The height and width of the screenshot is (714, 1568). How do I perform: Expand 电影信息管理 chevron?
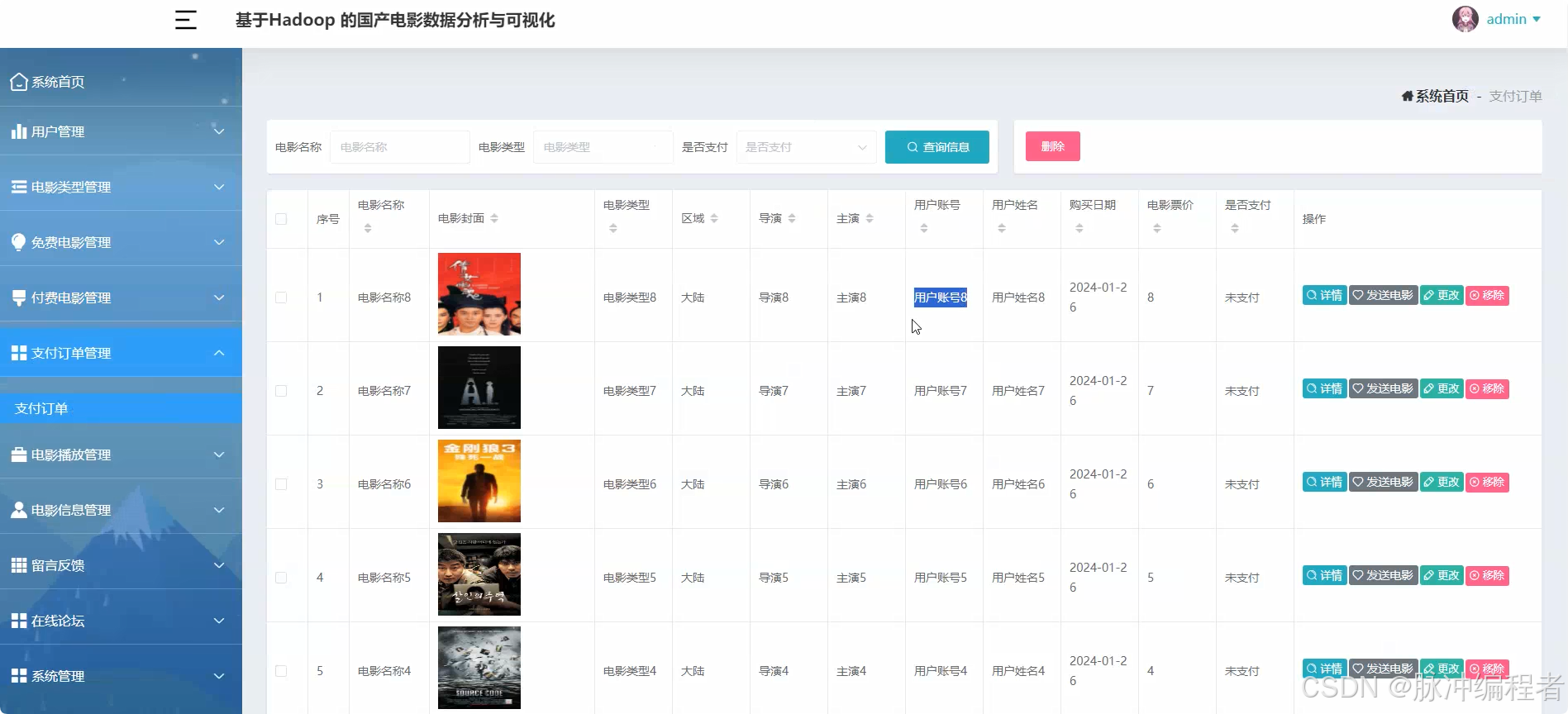click(219, 510)
